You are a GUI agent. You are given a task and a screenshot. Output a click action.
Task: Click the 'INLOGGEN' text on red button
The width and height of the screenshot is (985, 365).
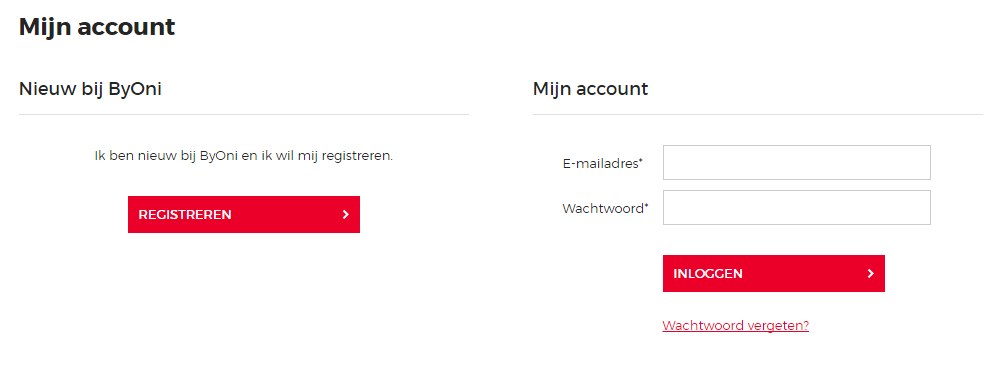click(x=708, y=274)
